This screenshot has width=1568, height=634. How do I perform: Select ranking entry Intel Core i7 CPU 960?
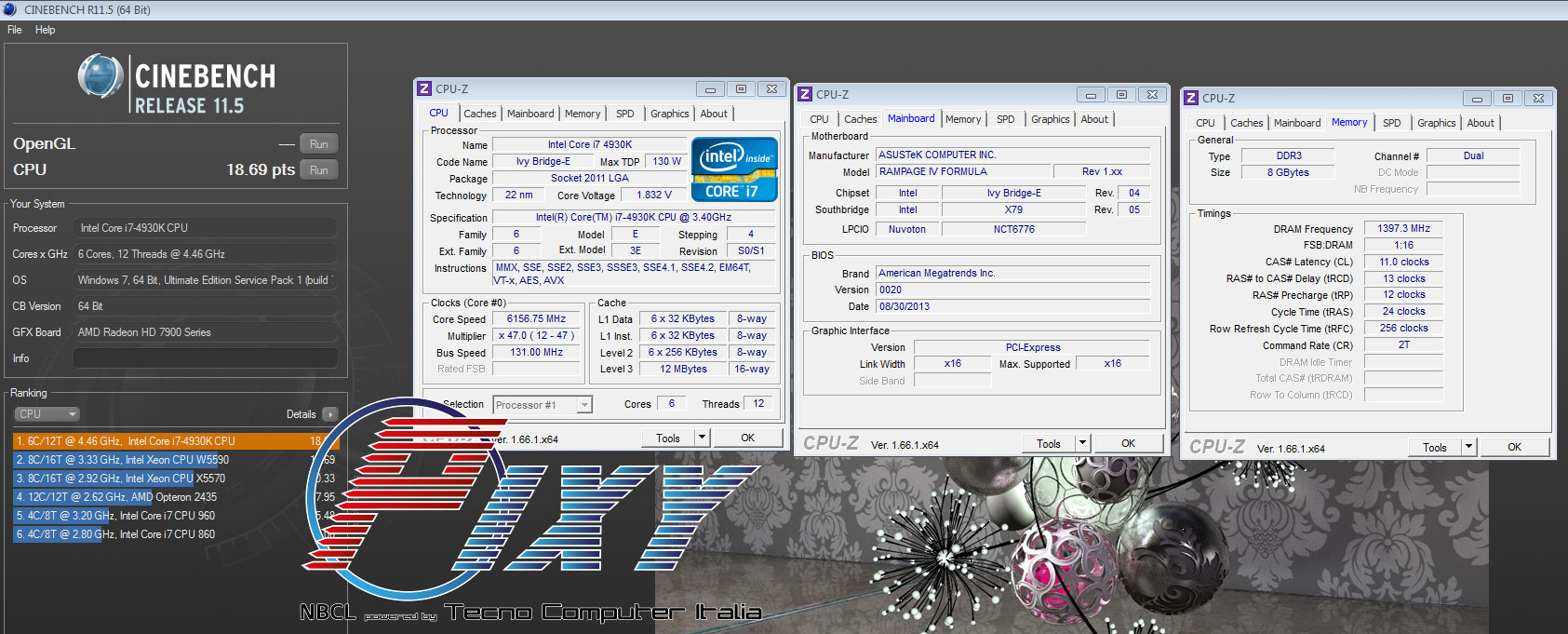click(176, 516)
